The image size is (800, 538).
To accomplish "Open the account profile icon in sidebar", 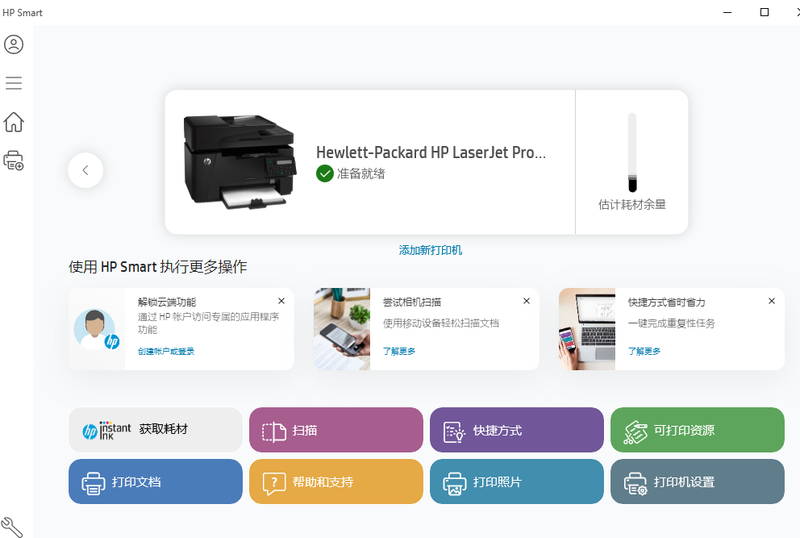I will click(14, 45).
